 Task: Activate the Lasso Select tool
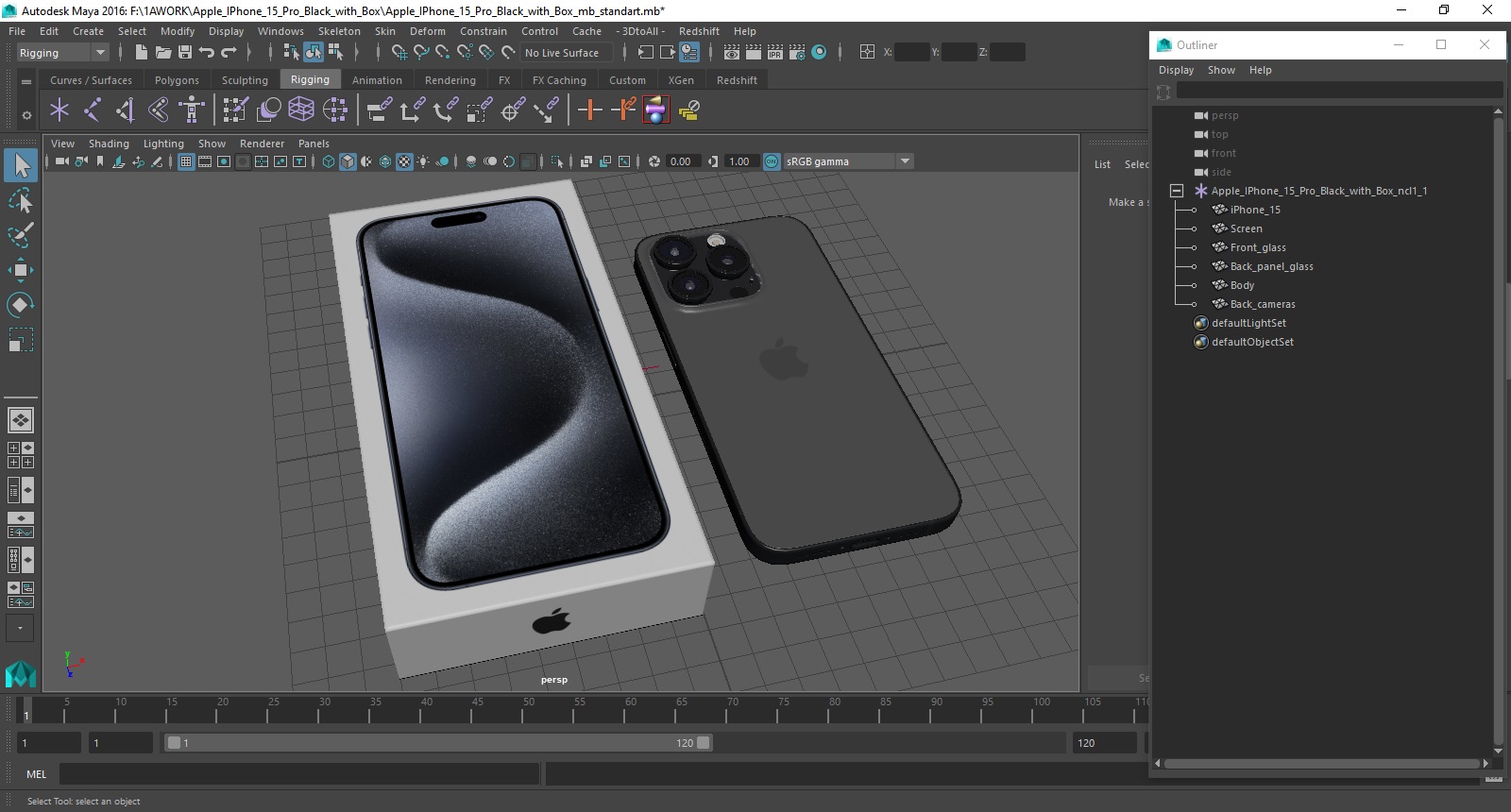20,200
